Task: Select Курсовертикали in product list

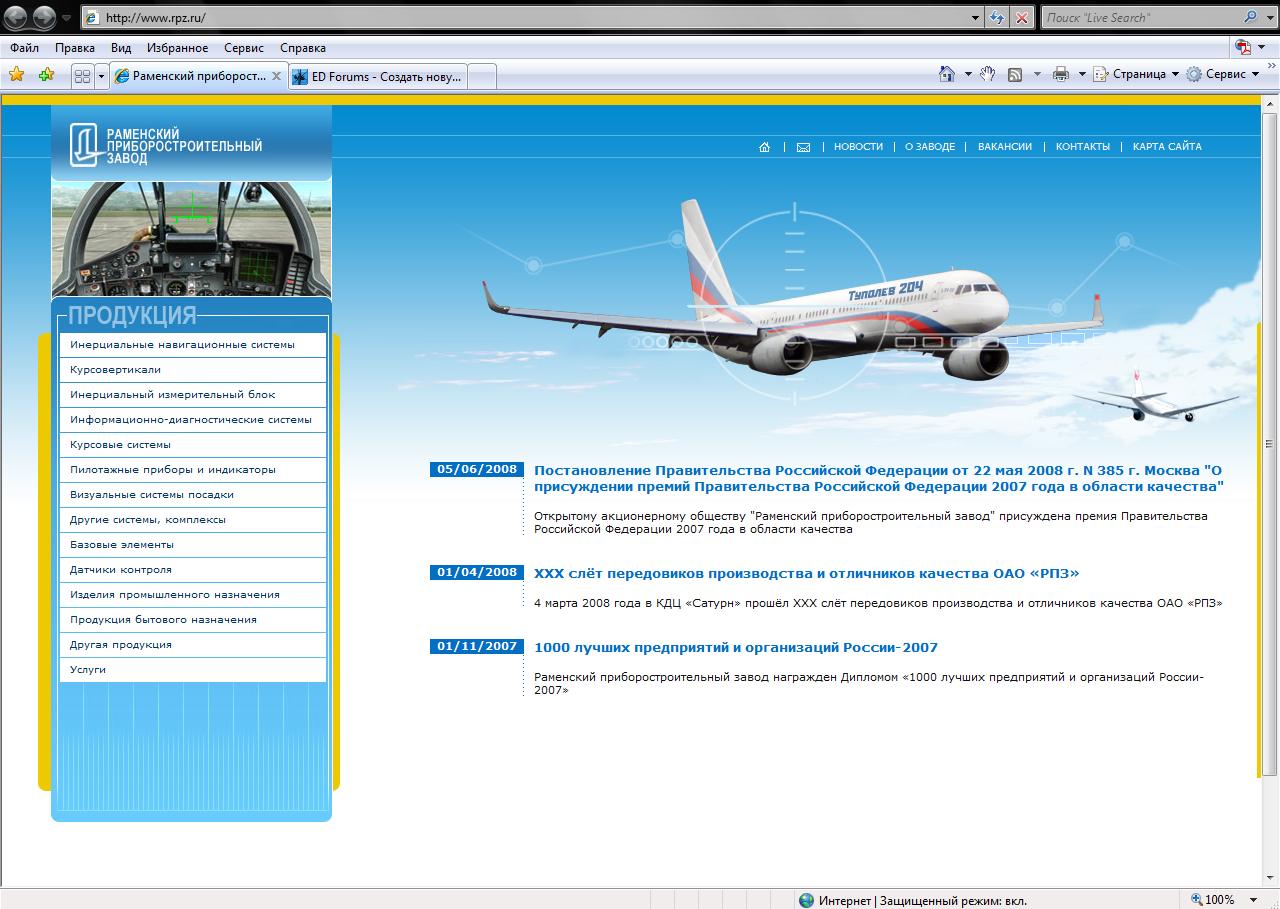Action: 193,370
